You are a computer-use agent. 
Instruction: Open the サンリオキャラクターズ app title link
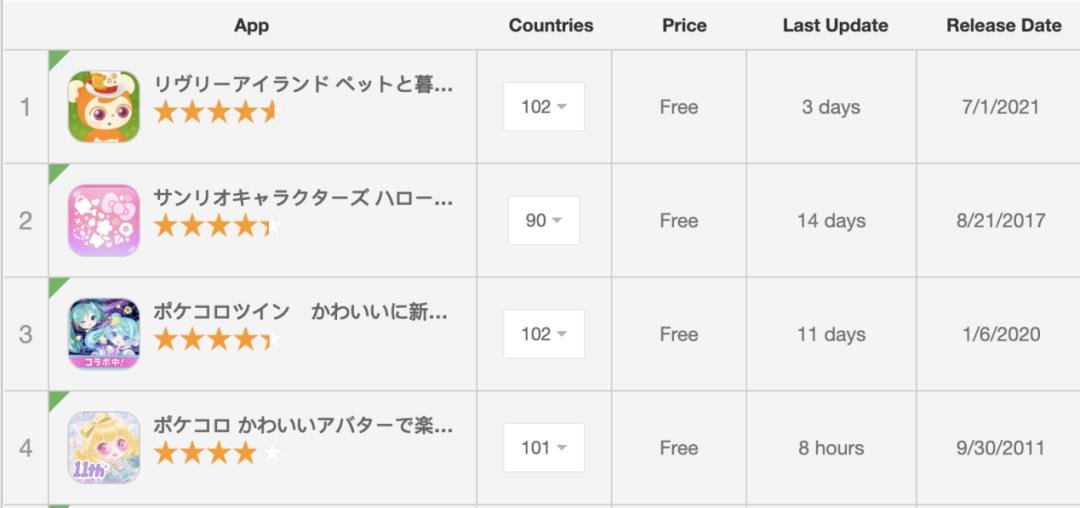(x=303, y=198)
